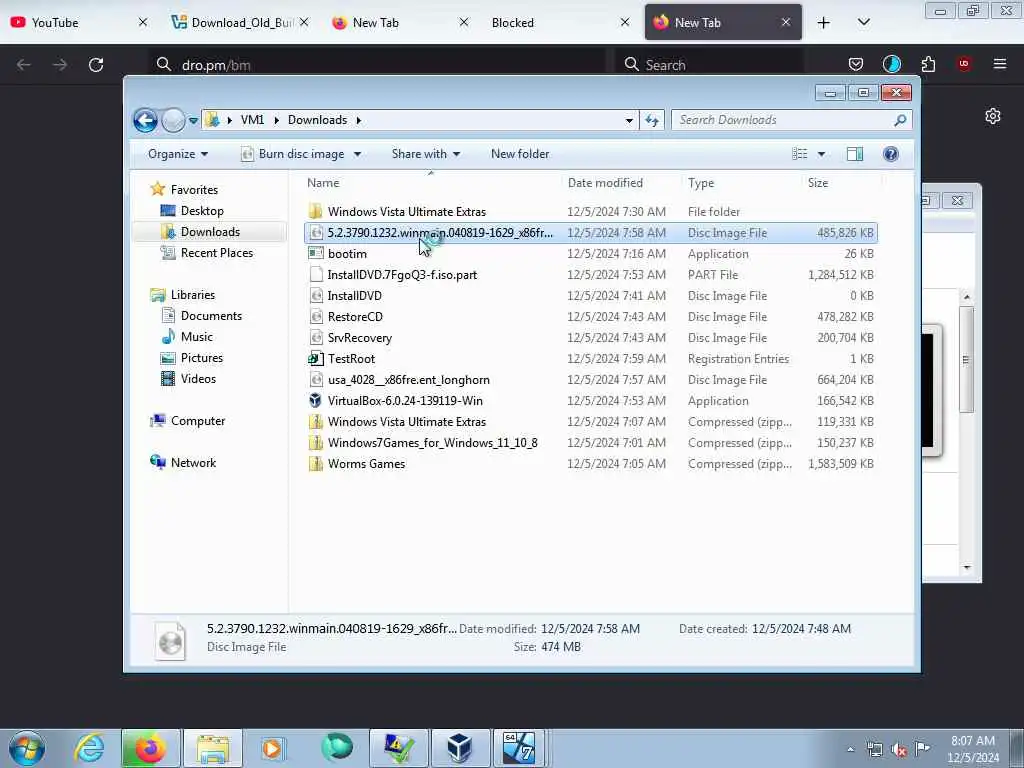Go back with Explorer back arrow
This screenshot has height=768, width=1024.
[145, 120]
